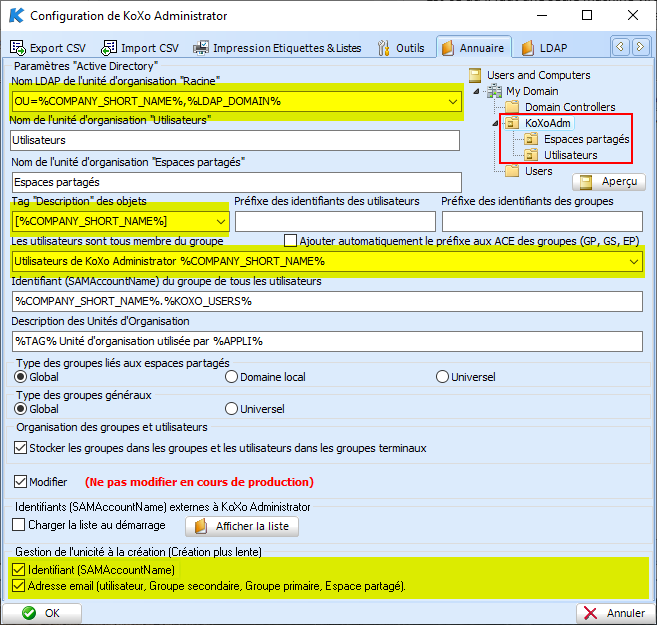The width and height of the screenshot is (657, 625).
Task: Toggle Stocker les groupes dans les groupes
Action: pyautogui.click(x=21, y=448)
